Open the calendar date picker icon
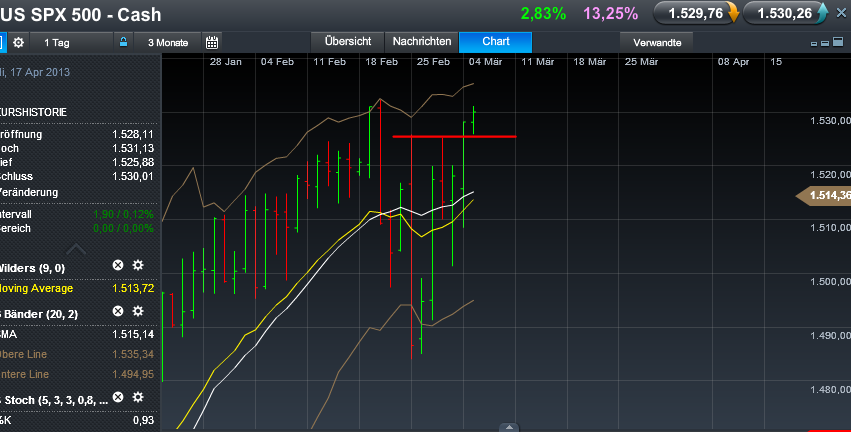The image size is (851, 432). tap(212, 42)
